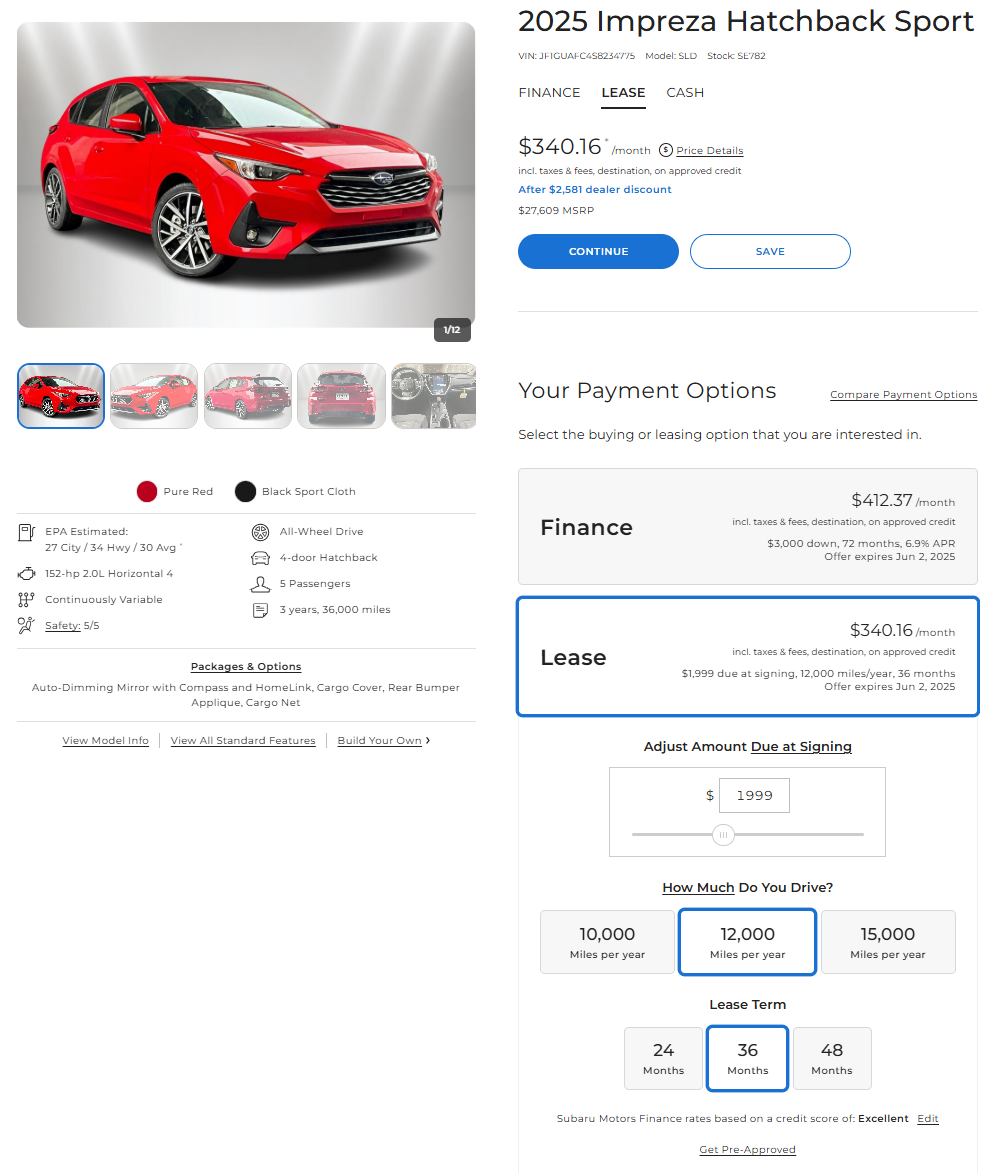Switch to the CASH tab
998x1173 pixels.
pyautogui.click(x=685, y=93)
